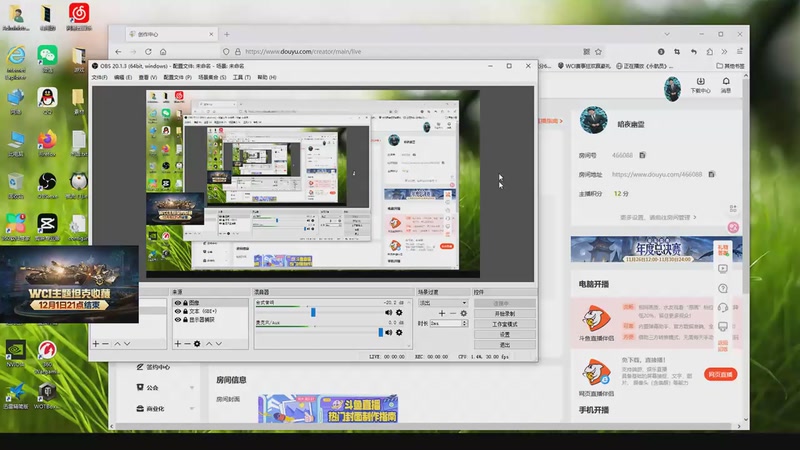Image resolution: width=800 pixels, height=450 pixels.
Task: Open source properties gear in OBS
Action: tap(197, 344)
